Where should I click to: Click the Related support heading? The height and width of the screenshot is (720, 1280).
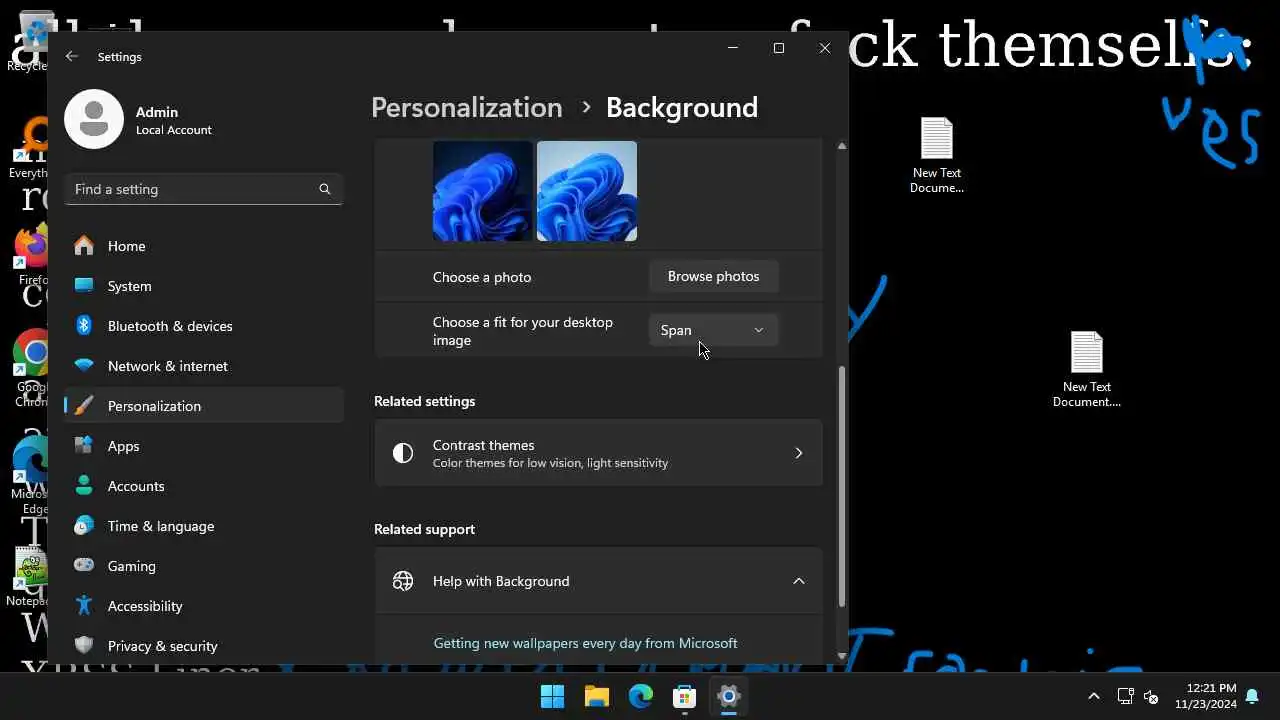tap(424, 529)
